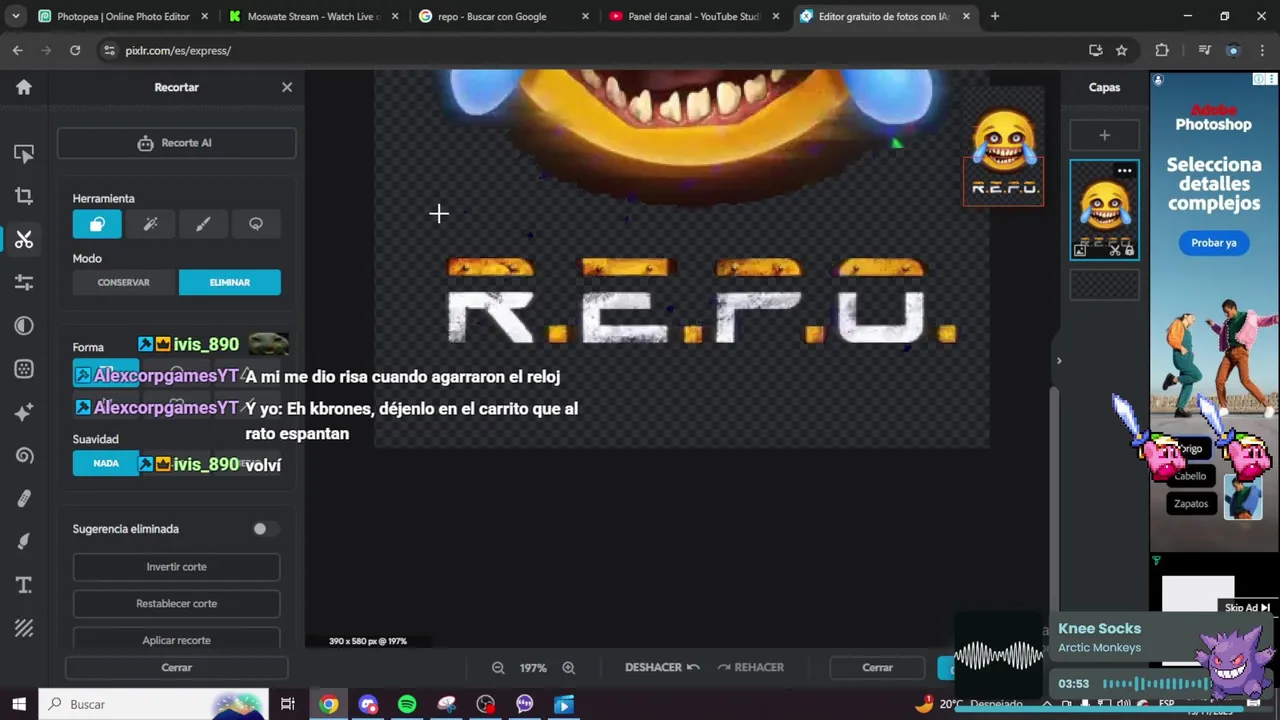Viewport: 1280px width, 720px height.
Task: Collapse the Capas panel arrow
Action: tap(1059, 361)
